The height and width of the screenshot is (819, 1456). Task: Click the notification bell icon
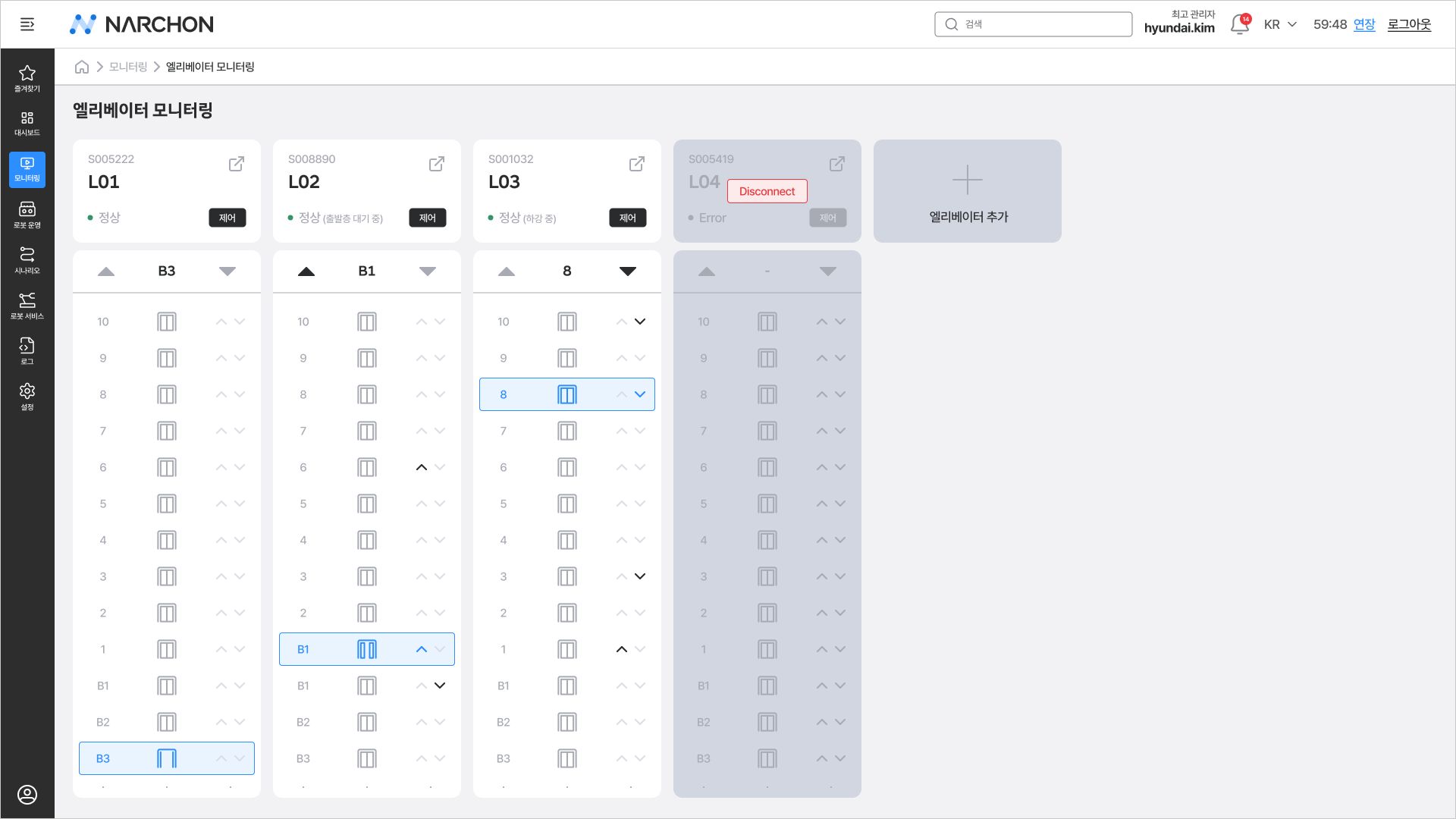click(x=1239, y=24)
